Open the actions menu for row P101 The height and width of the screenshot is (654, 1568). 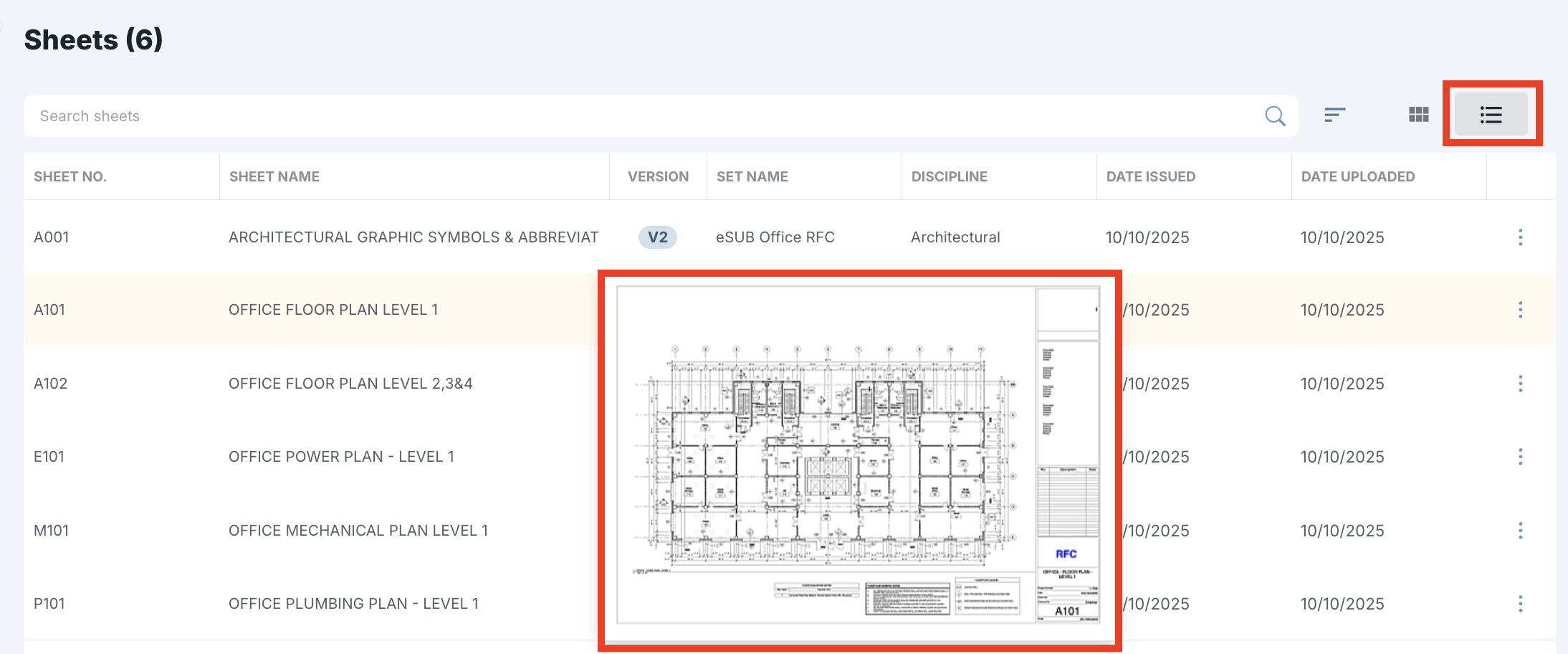coord(1520,604)
